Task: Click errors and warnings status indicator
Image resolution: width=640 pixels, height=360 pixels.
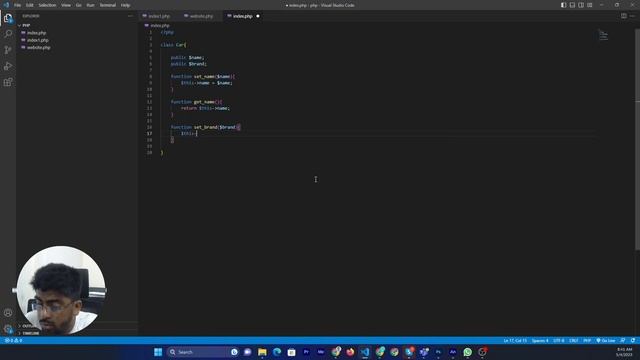Action: (x=13, y=340)
